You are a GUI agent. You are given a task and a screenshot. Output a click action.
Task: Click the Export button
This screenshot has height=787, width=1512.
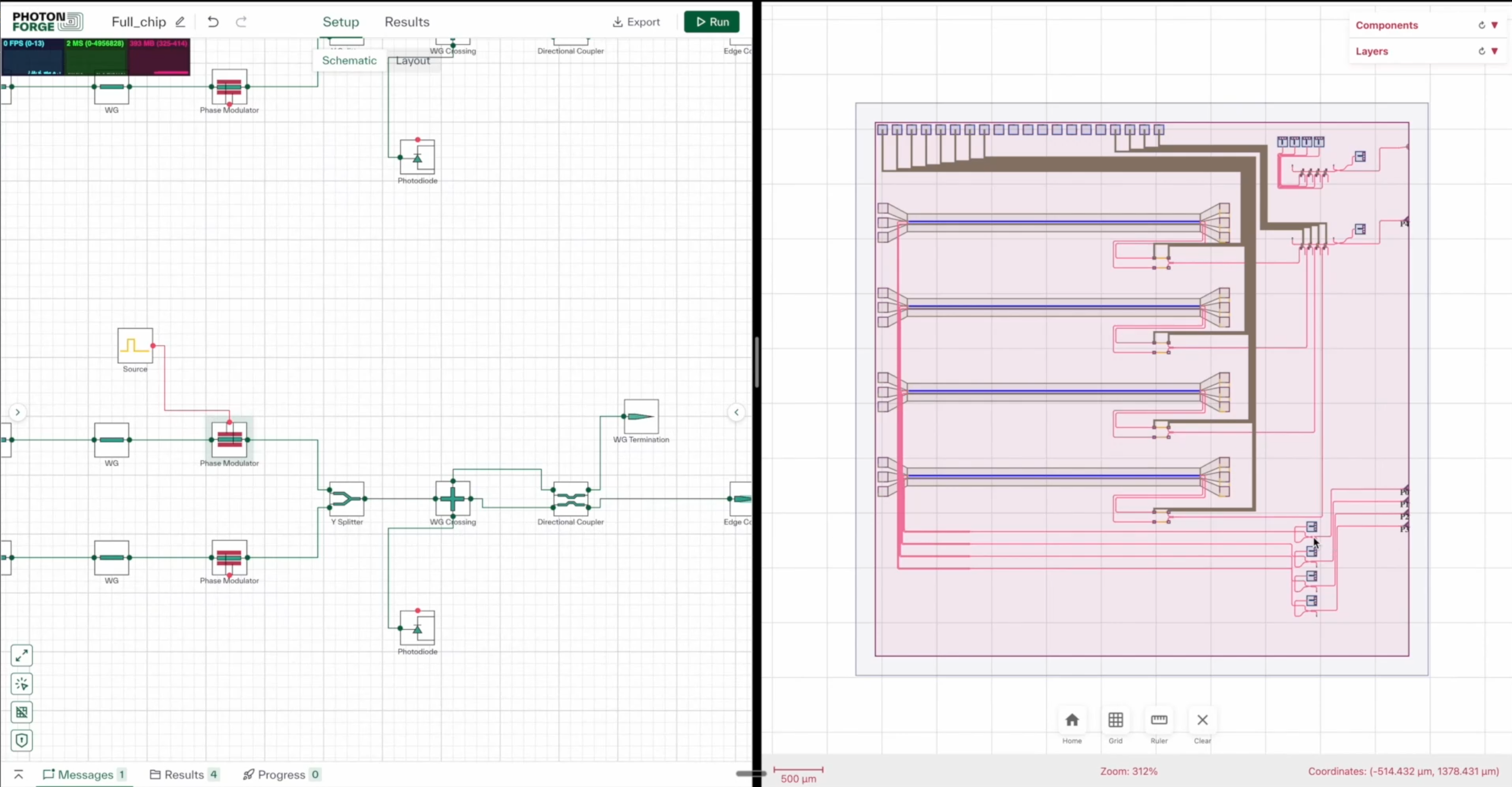636,22
